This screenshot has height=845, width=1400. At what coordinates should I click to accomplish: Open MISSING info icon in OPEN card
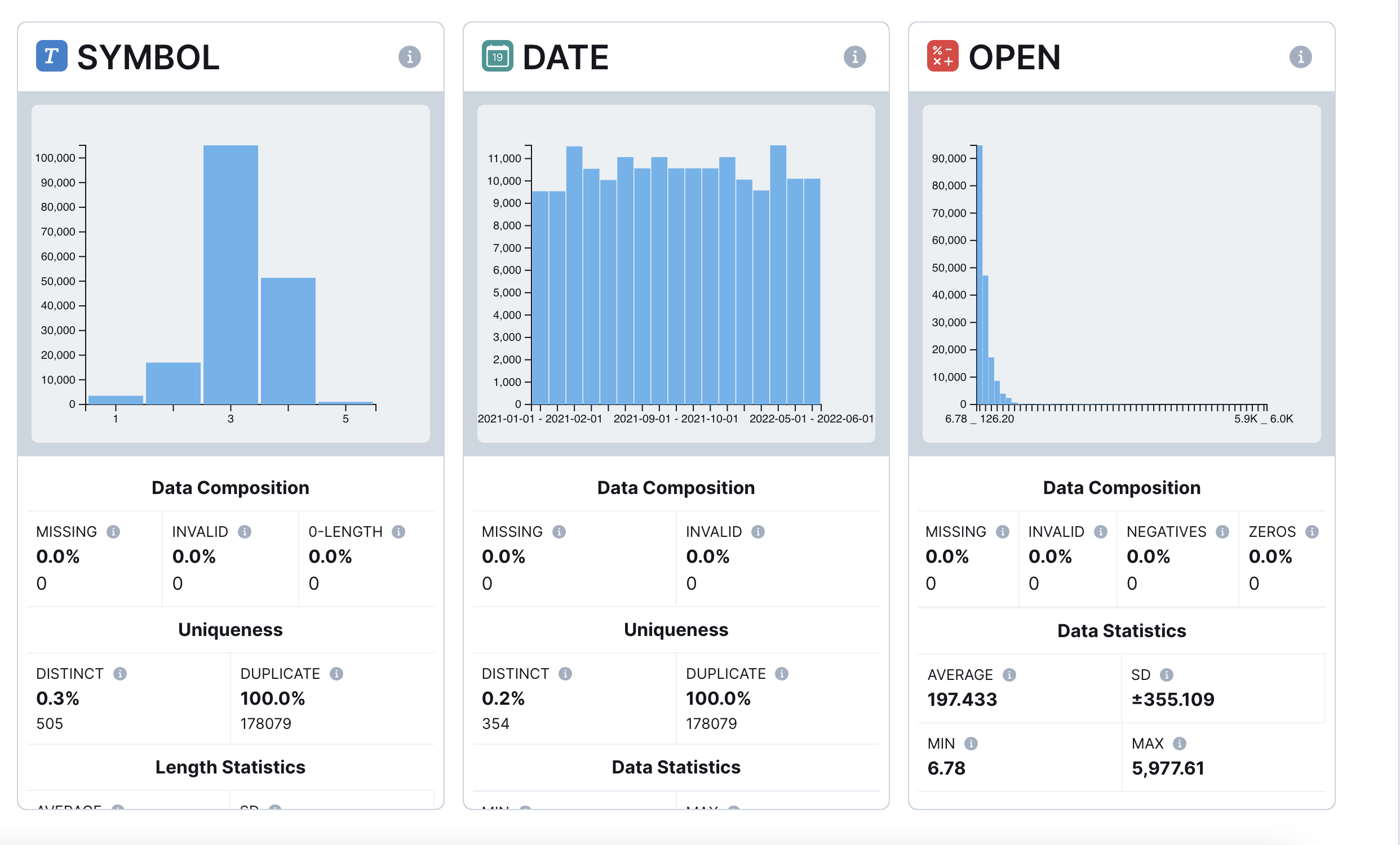1002,532
